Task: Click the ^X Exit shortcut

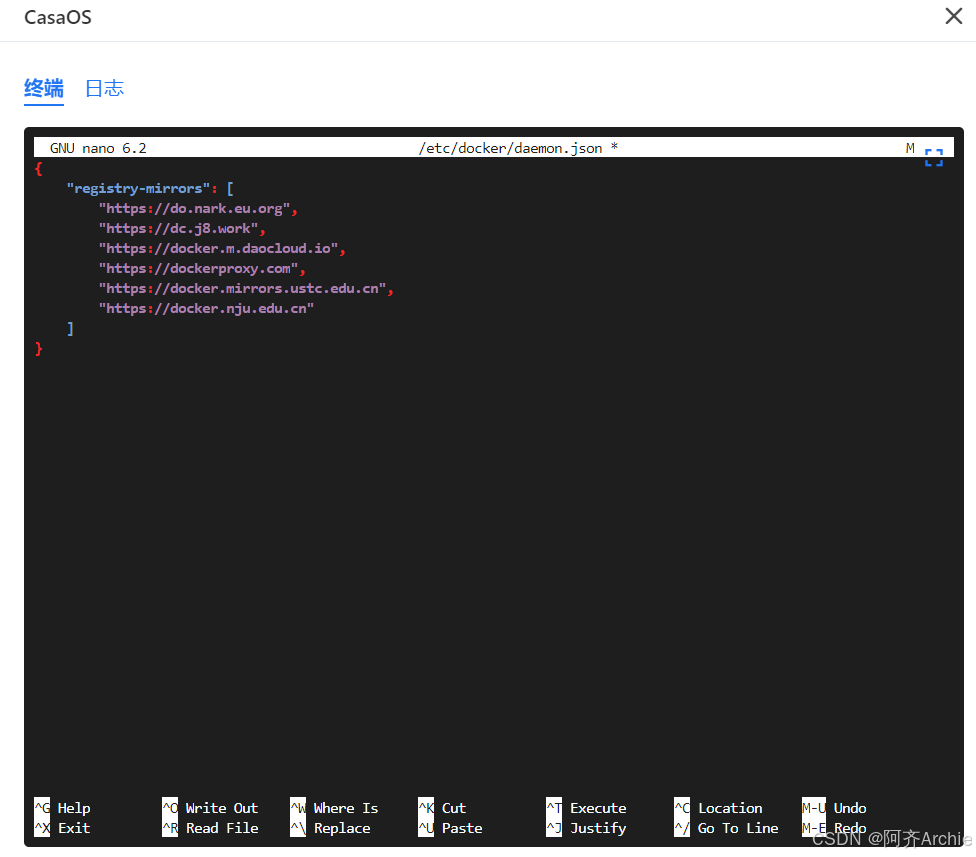Action: pyautogui.click(x=62, y=828)
